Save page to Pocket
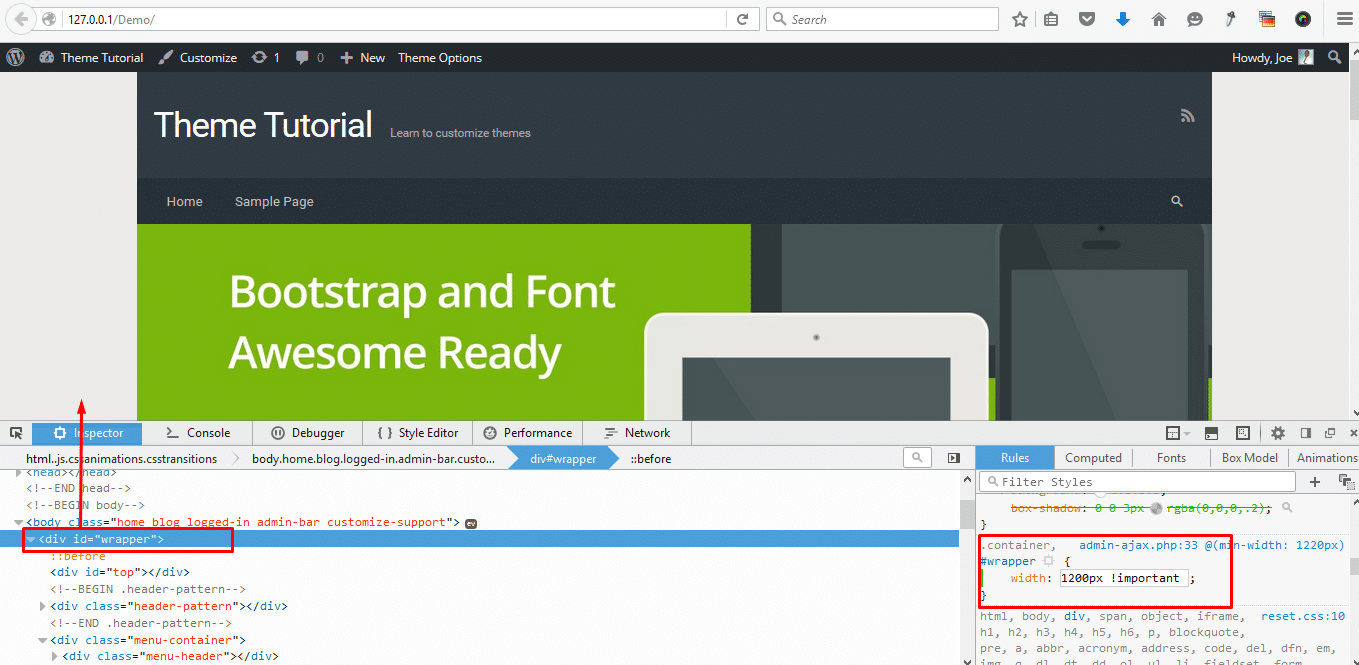The width and height of the screenshot is (1359, 665). point(1087,19)
